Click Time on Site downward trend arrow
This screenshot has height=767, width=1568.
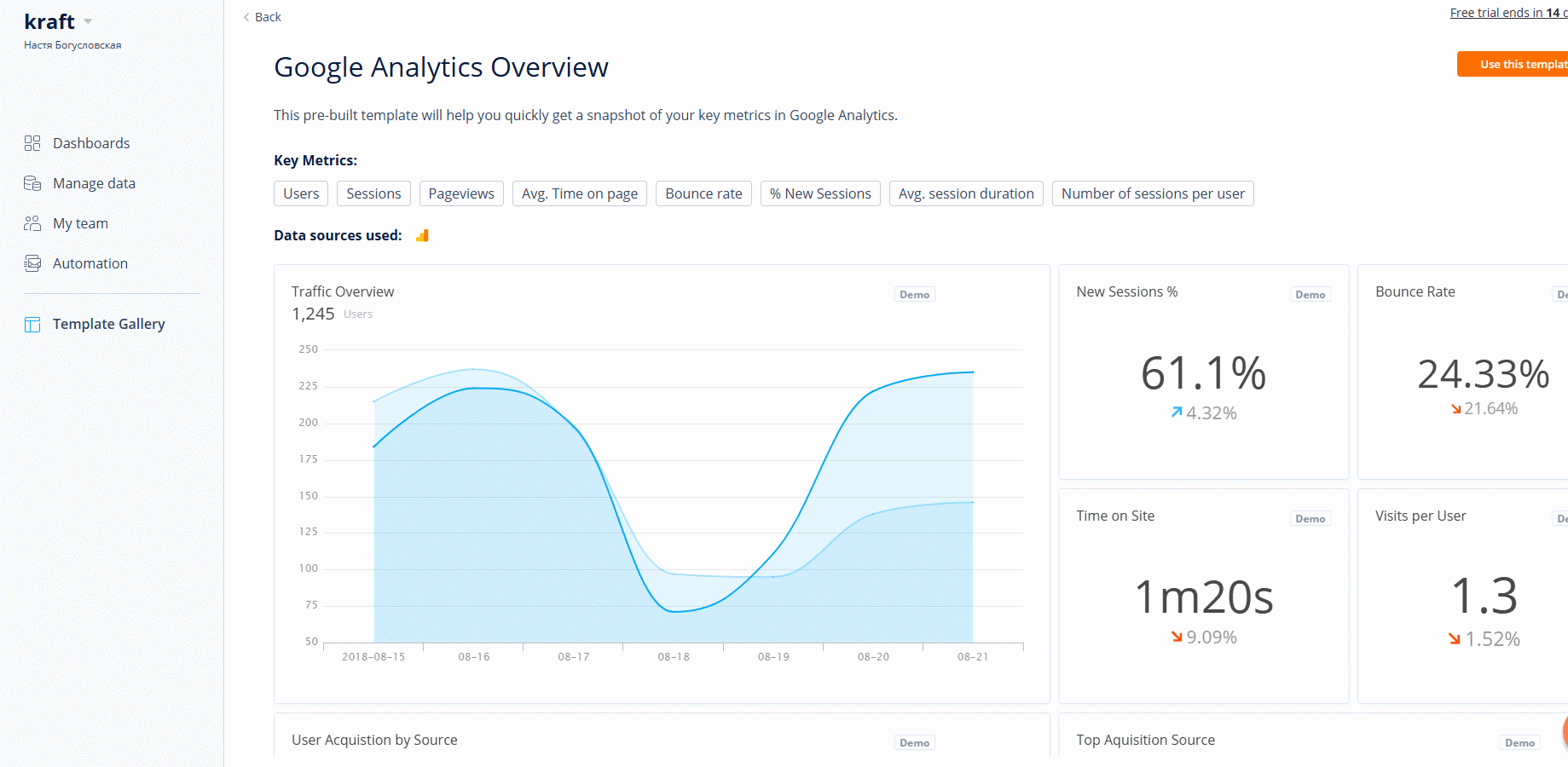coord(1177,637)
